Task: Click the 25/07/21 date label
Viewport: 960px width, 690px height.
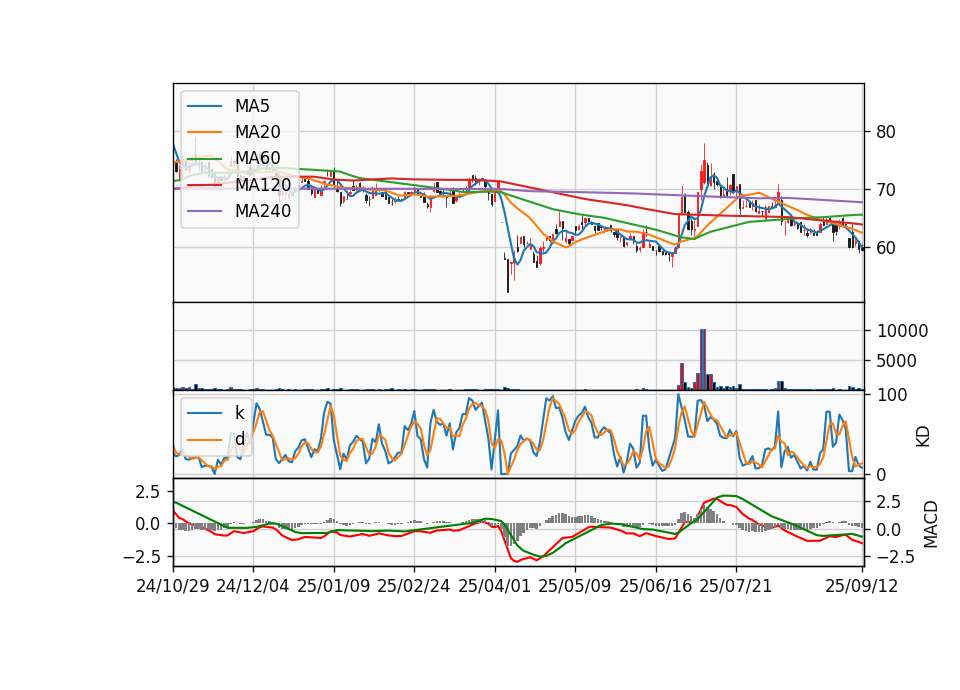Action: (x=736, y=586)
